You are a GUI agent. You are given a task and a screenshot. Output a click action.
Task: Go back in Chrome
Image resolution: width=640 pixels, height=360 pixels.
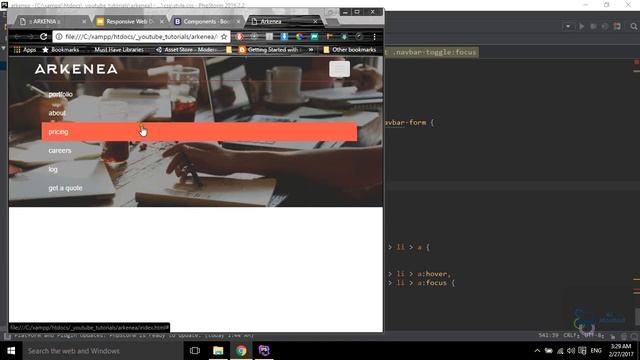pyautogui.click(x=17, y=36)
